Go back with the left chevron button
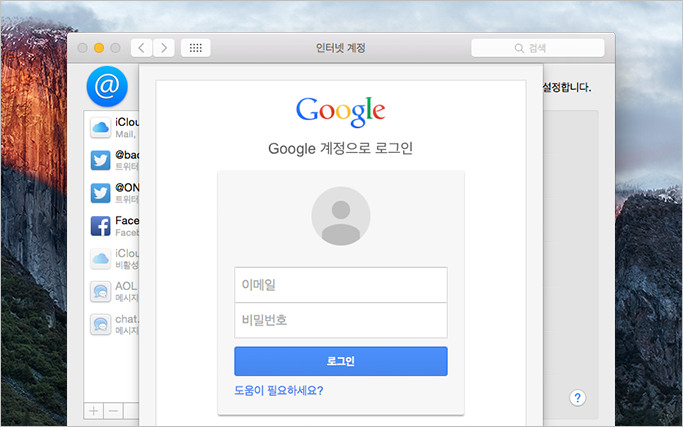Screen dimensions: 683x427 coord(142,48)
